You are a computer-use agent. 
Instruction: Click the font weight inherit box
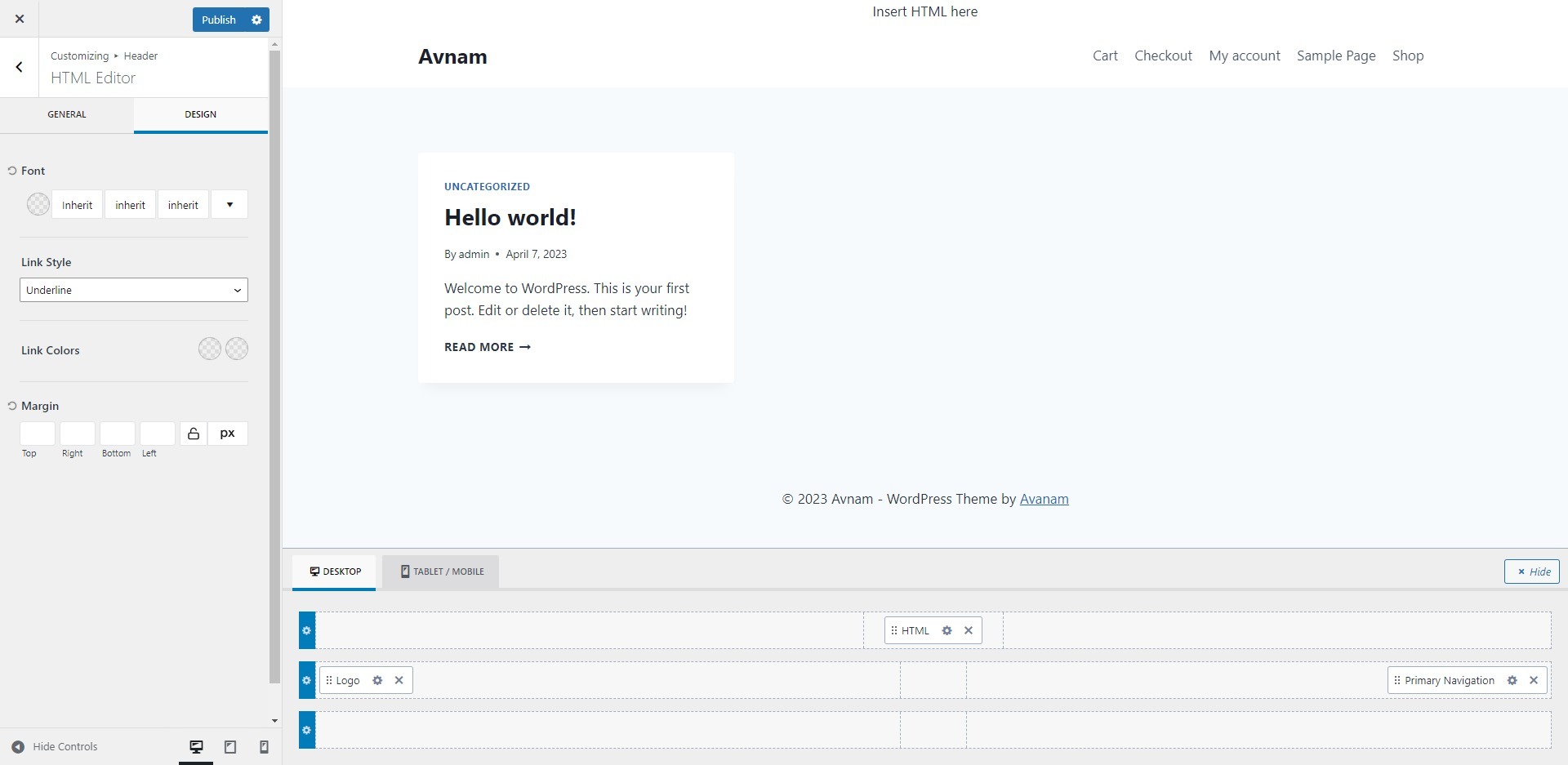183,205
